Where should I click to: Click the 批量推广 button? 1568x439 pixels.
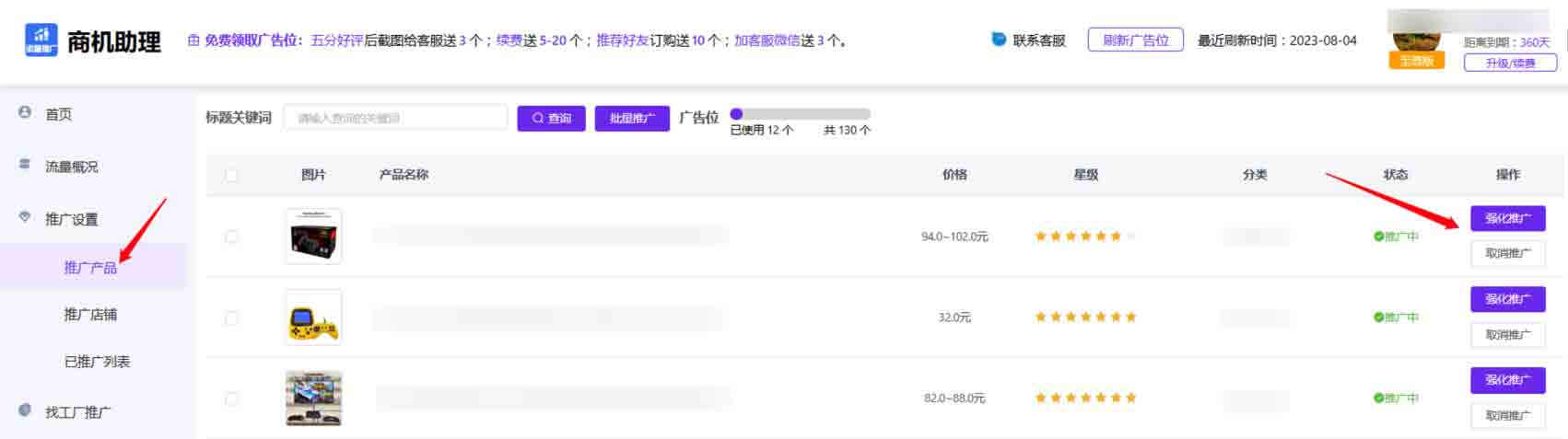tap(632, 119)
